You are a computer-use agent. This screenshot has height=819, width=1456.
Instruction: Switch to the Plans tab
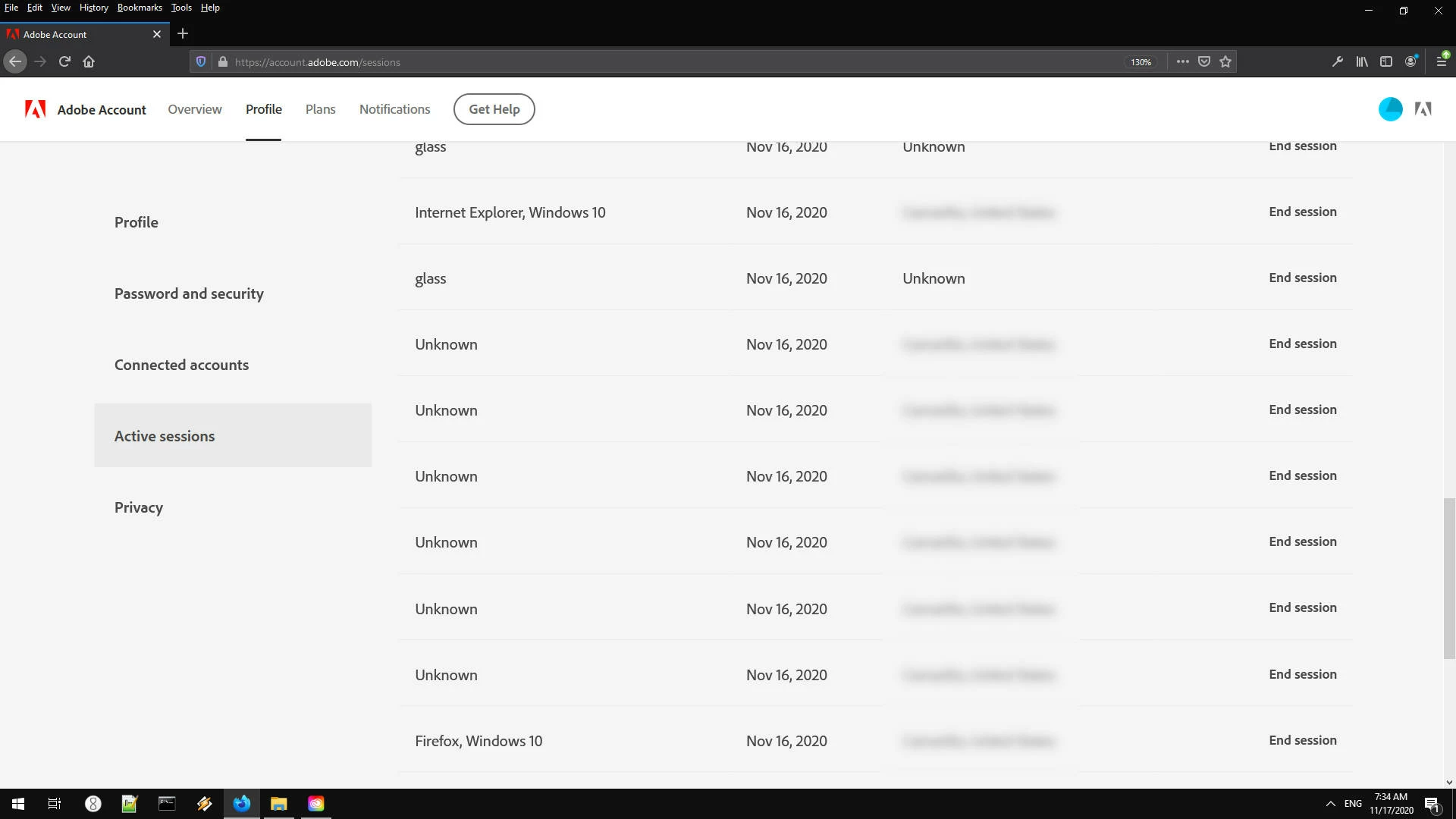click(320, 109)
